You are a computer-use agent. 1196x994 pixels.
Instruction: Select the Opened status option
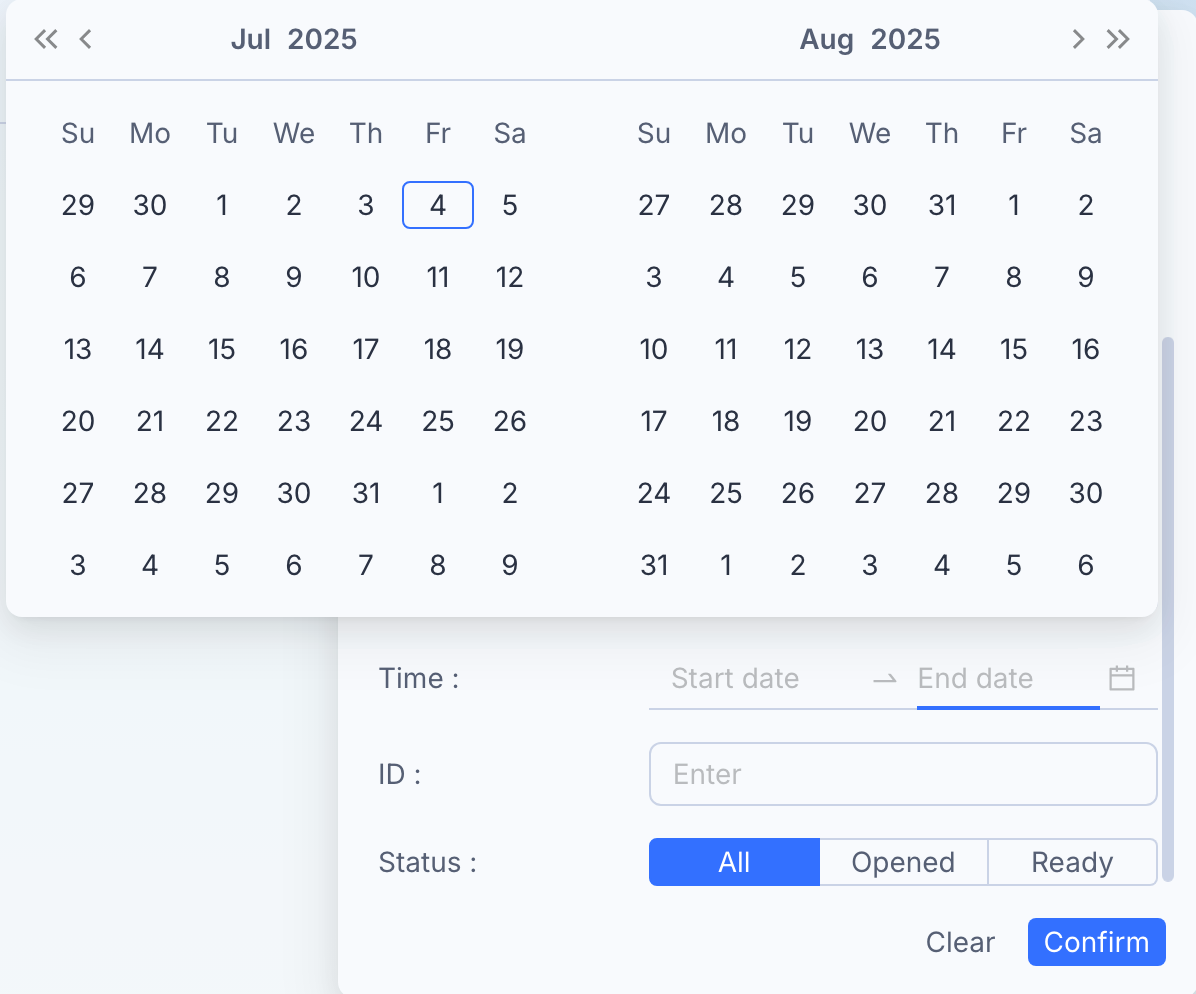pyautogui.click(x=904, y=862)
